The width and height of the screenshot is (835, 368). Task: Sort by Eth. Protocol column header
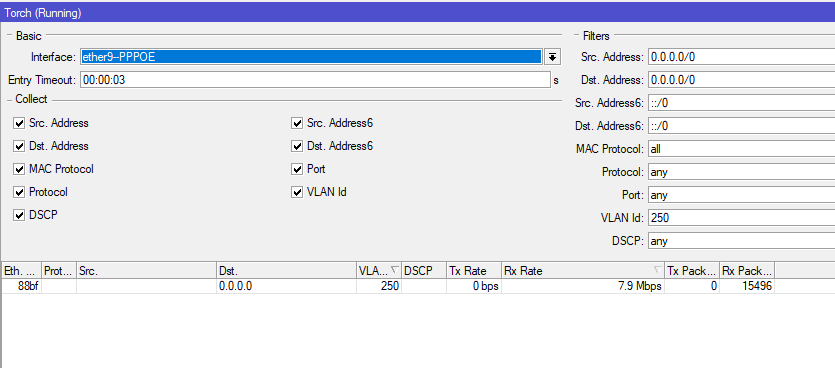point(21,271)
